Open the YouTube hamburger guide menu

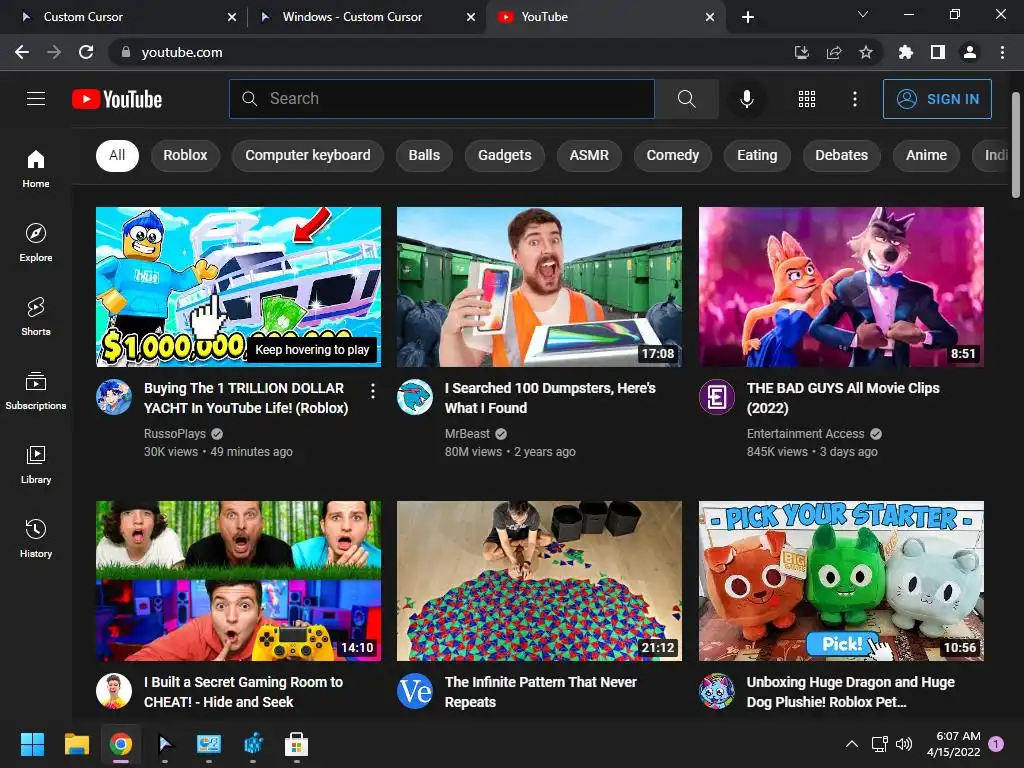click(x=36, y=99)
